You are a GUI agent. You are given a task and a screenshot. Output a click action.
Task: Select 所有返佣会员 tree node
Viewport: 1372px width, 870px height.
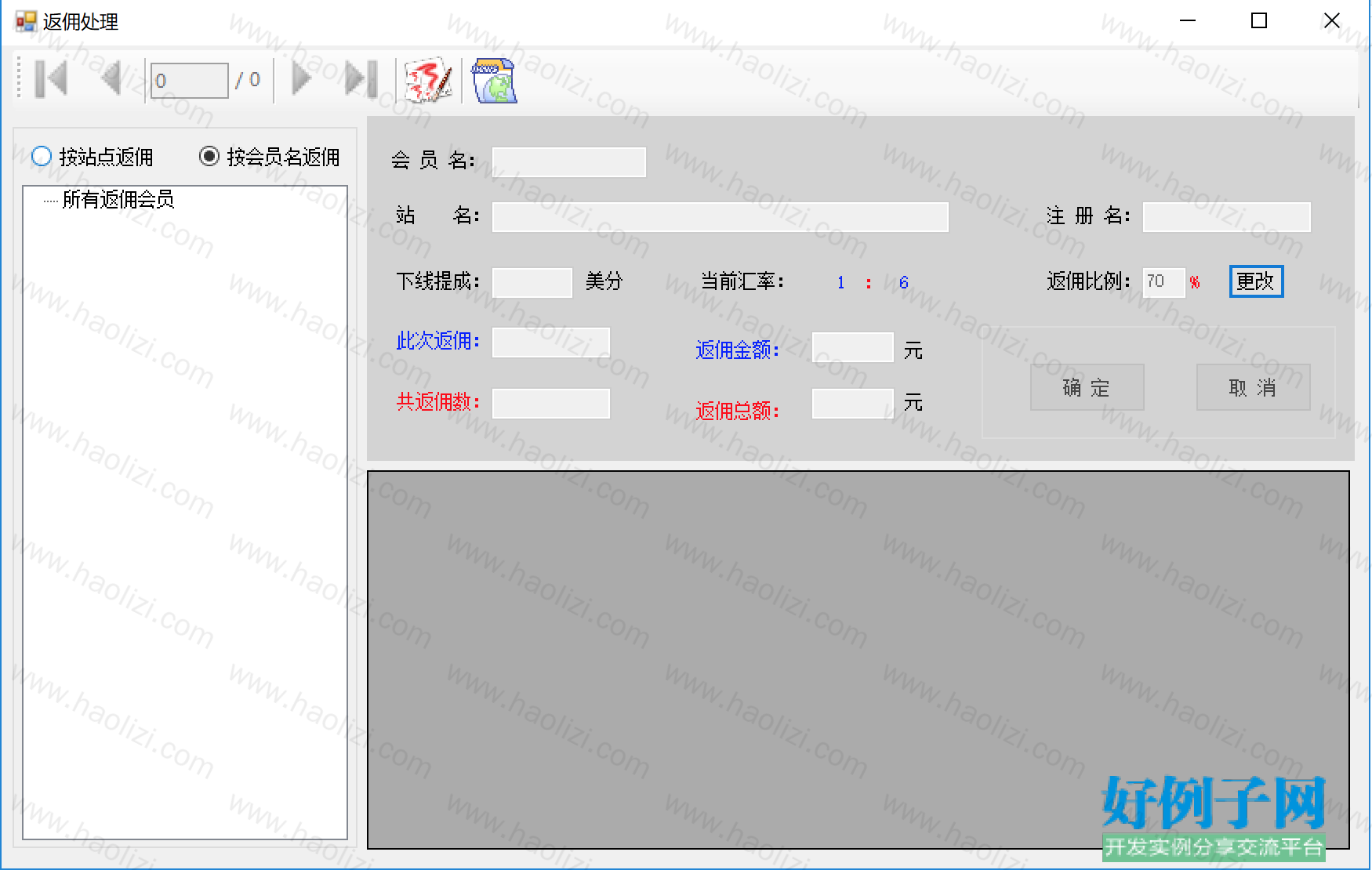pyautogui.click(x=118, y=200)
